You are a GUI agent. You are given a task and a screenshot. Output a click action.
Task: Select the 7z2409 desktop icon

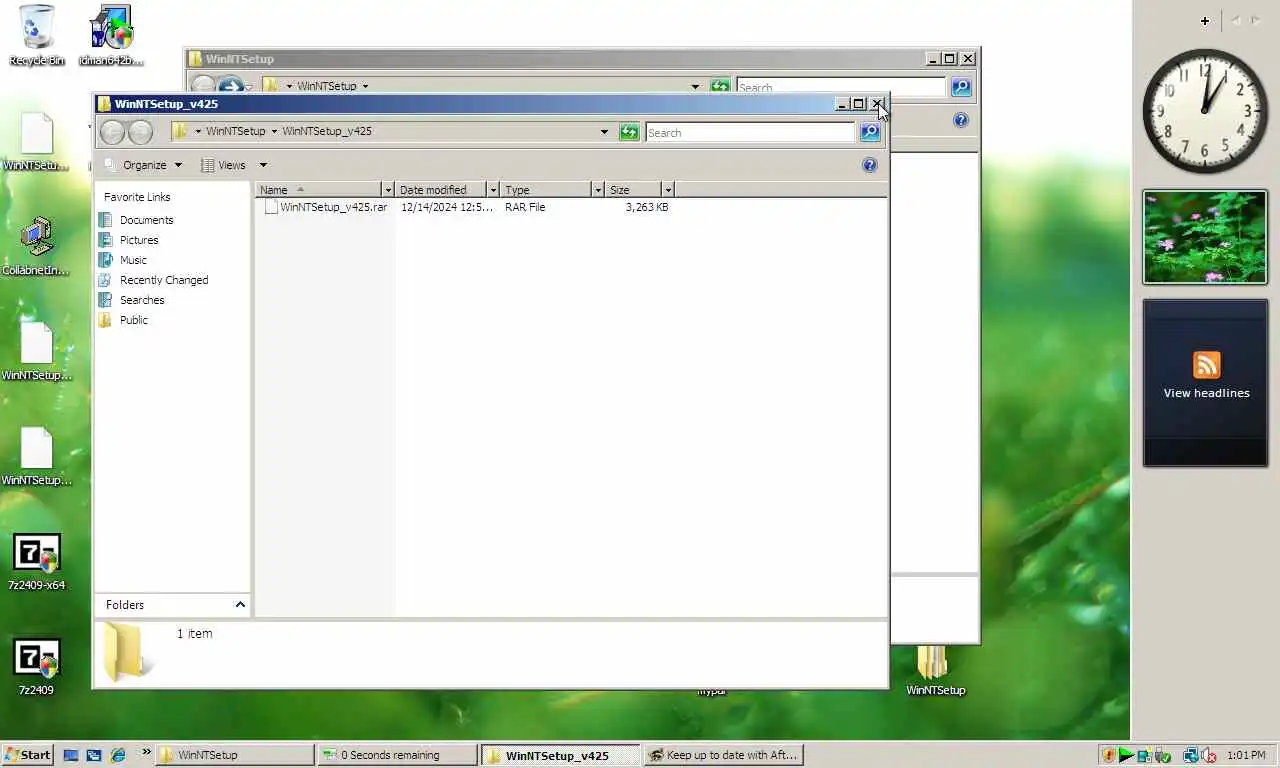[x=37, y=667]
